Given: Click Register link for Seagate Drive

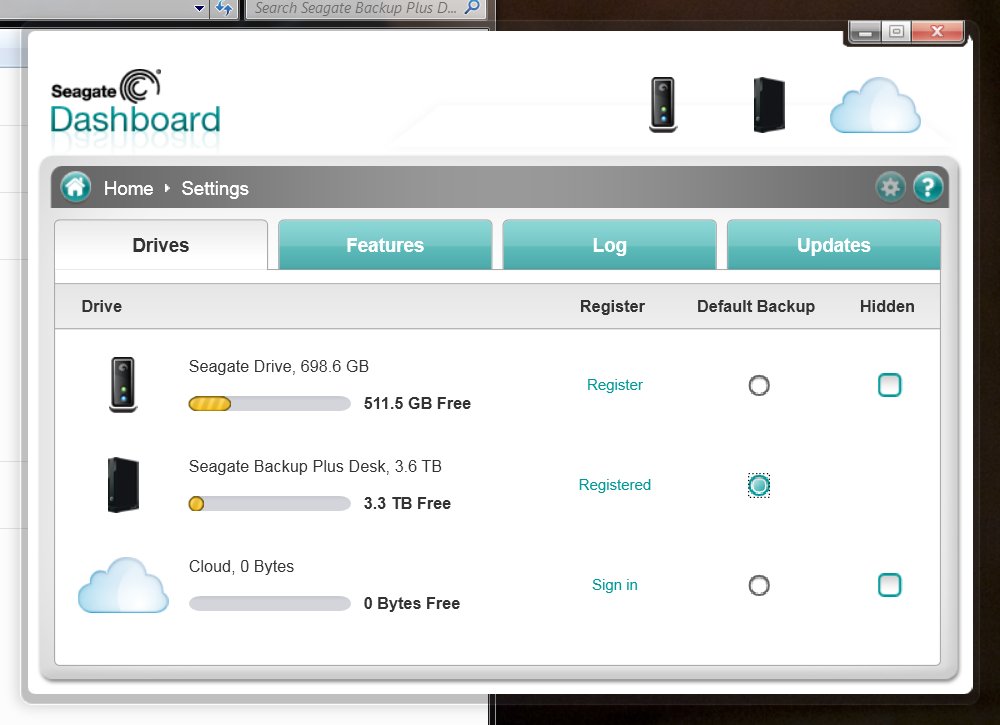Looking at the screenshot, I should (x=615, y=384).
